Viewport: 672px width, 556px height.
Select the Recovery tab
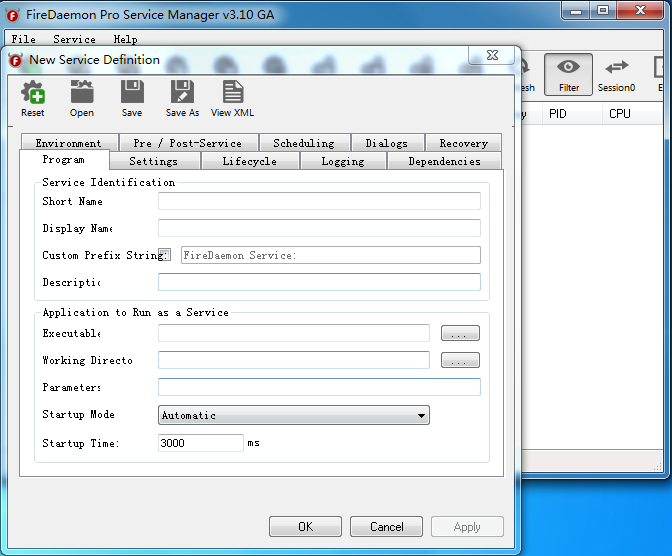[463, 143]
